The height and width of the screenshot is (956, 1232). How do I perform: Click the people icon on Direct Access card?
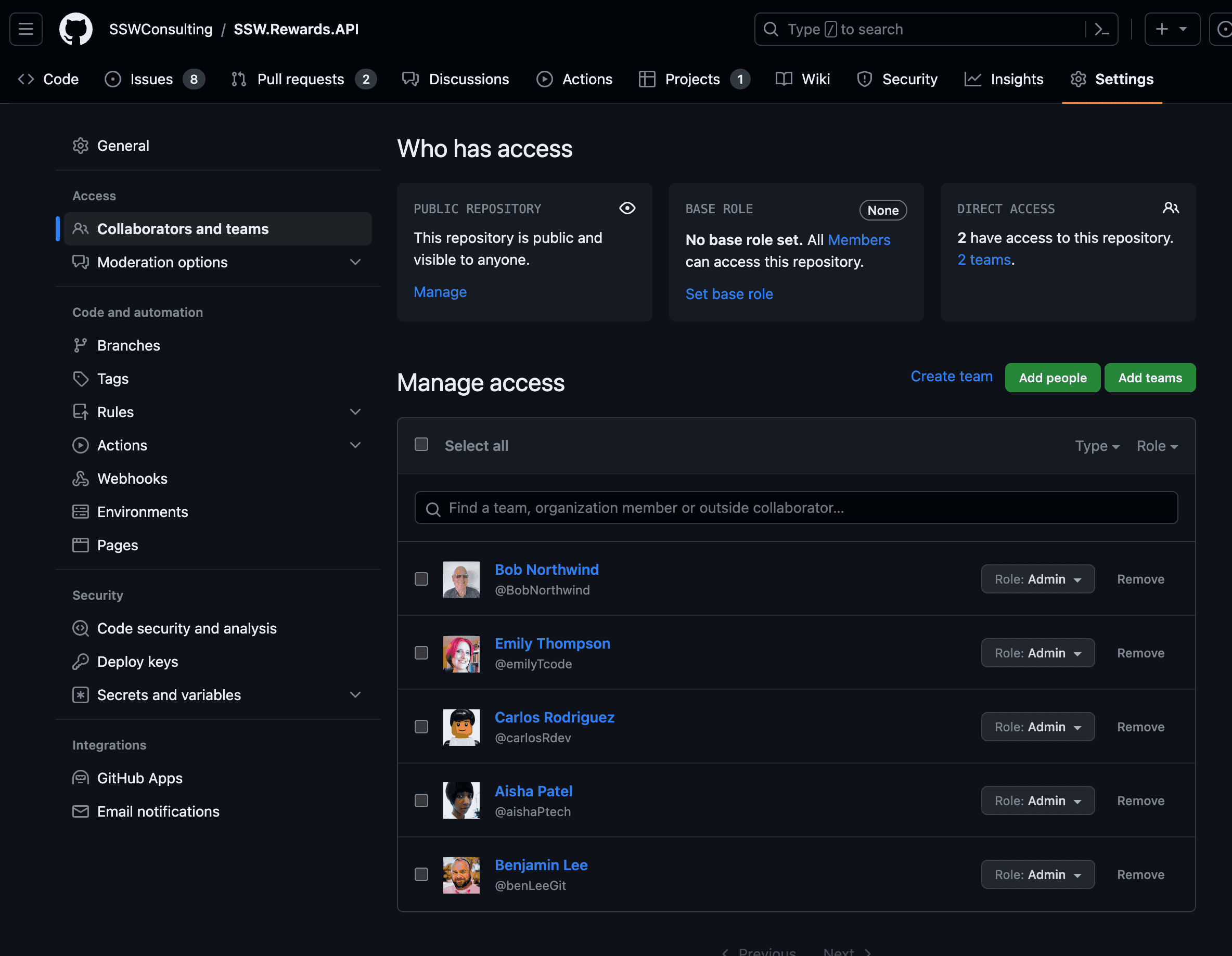coord(1171,208)
